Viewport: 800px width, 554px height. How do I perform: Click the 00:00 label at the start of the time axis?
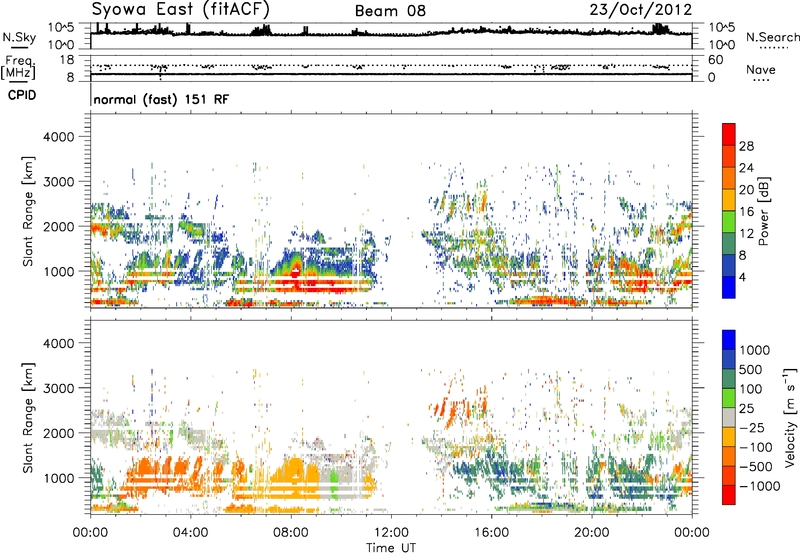click(x=90, y=533)
